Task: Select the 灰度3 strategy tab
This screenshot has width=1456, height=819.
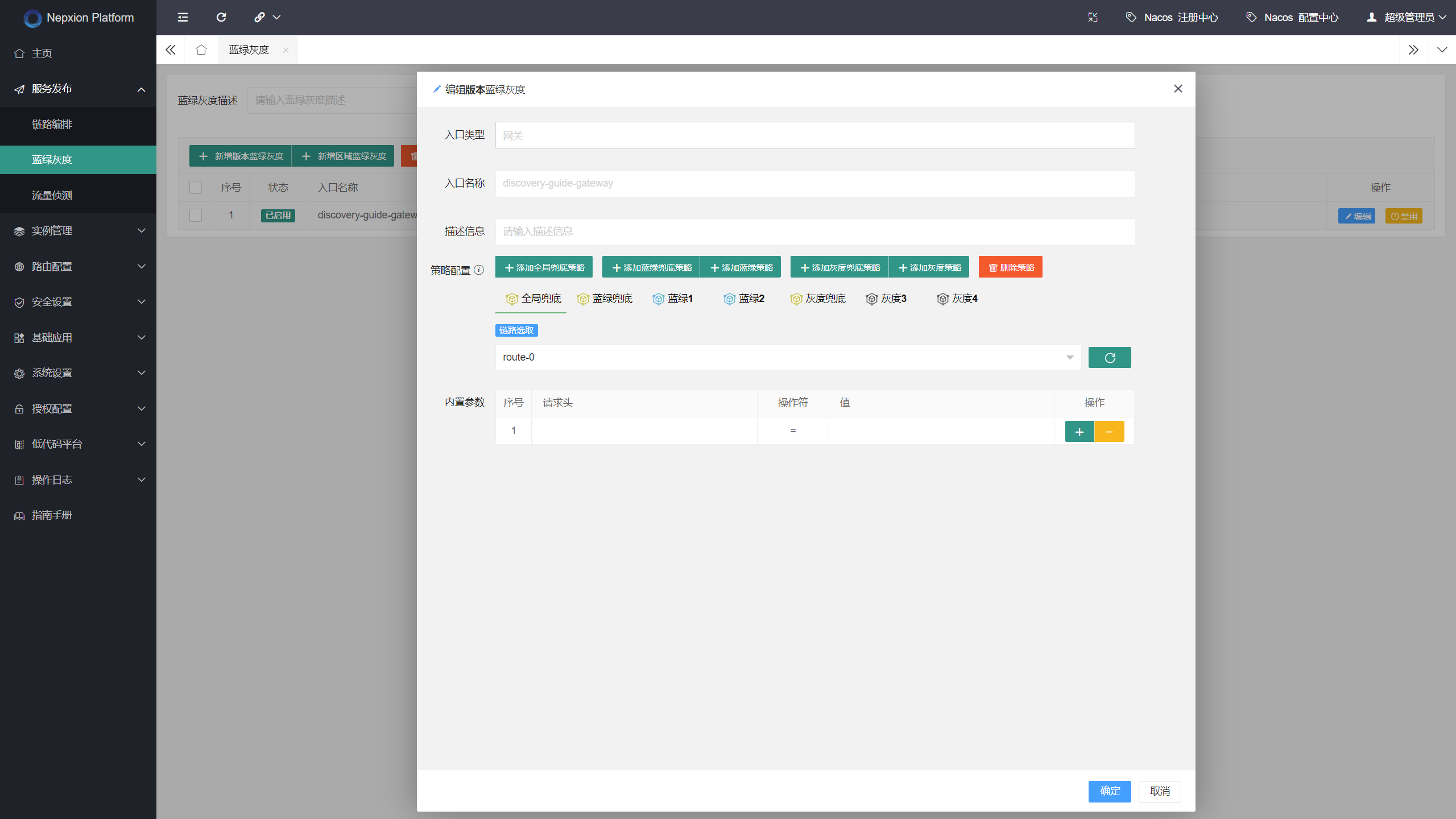Action: point(886,299)
